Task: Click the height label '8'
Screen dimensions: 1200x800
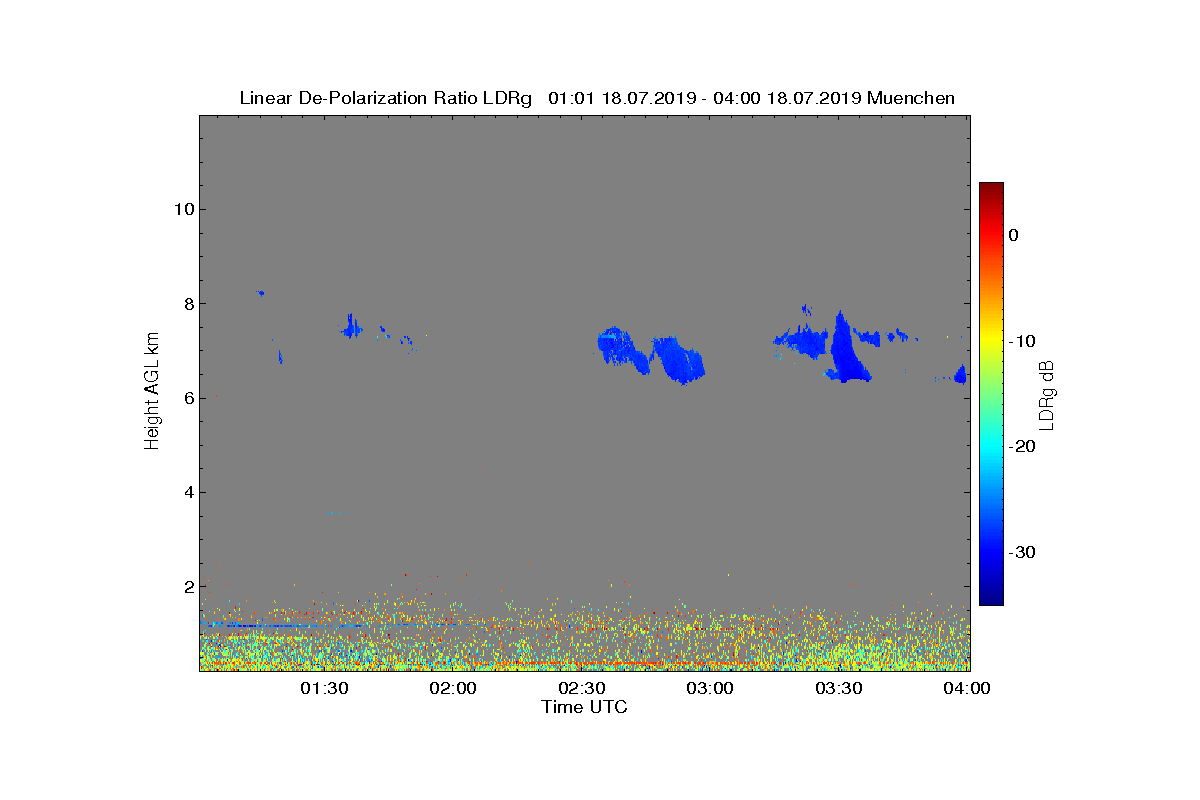Action: click(187, 303)
